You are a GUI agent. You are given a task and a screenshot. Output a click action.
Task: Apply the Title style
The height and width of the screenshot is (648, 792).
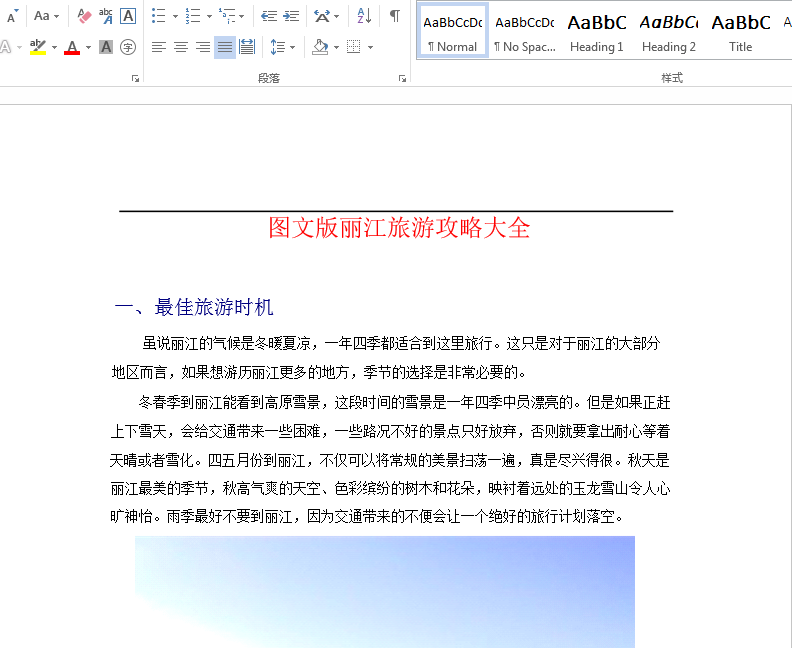coord(740,31)
